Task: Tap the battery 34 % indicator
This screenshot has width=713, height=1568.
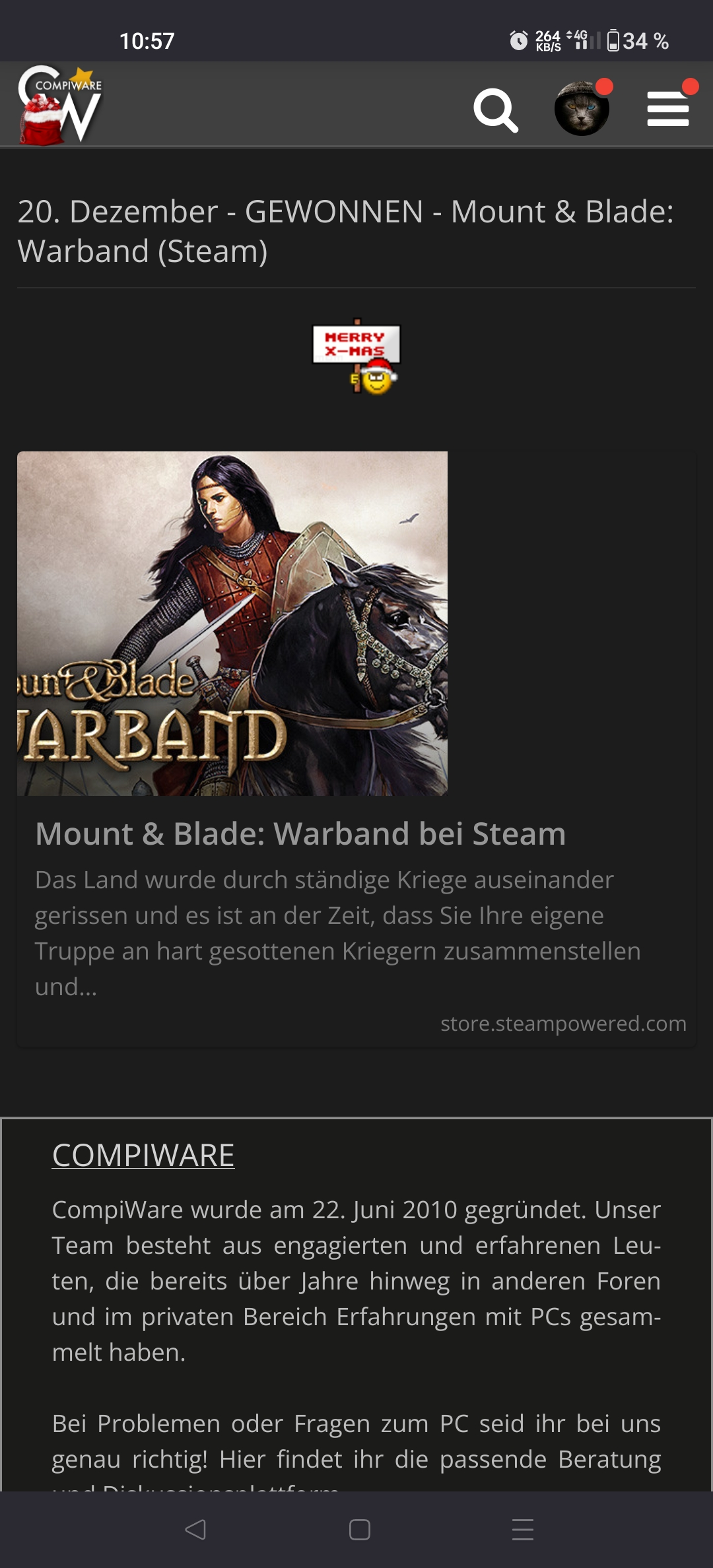Action: [x=638, y=41]
